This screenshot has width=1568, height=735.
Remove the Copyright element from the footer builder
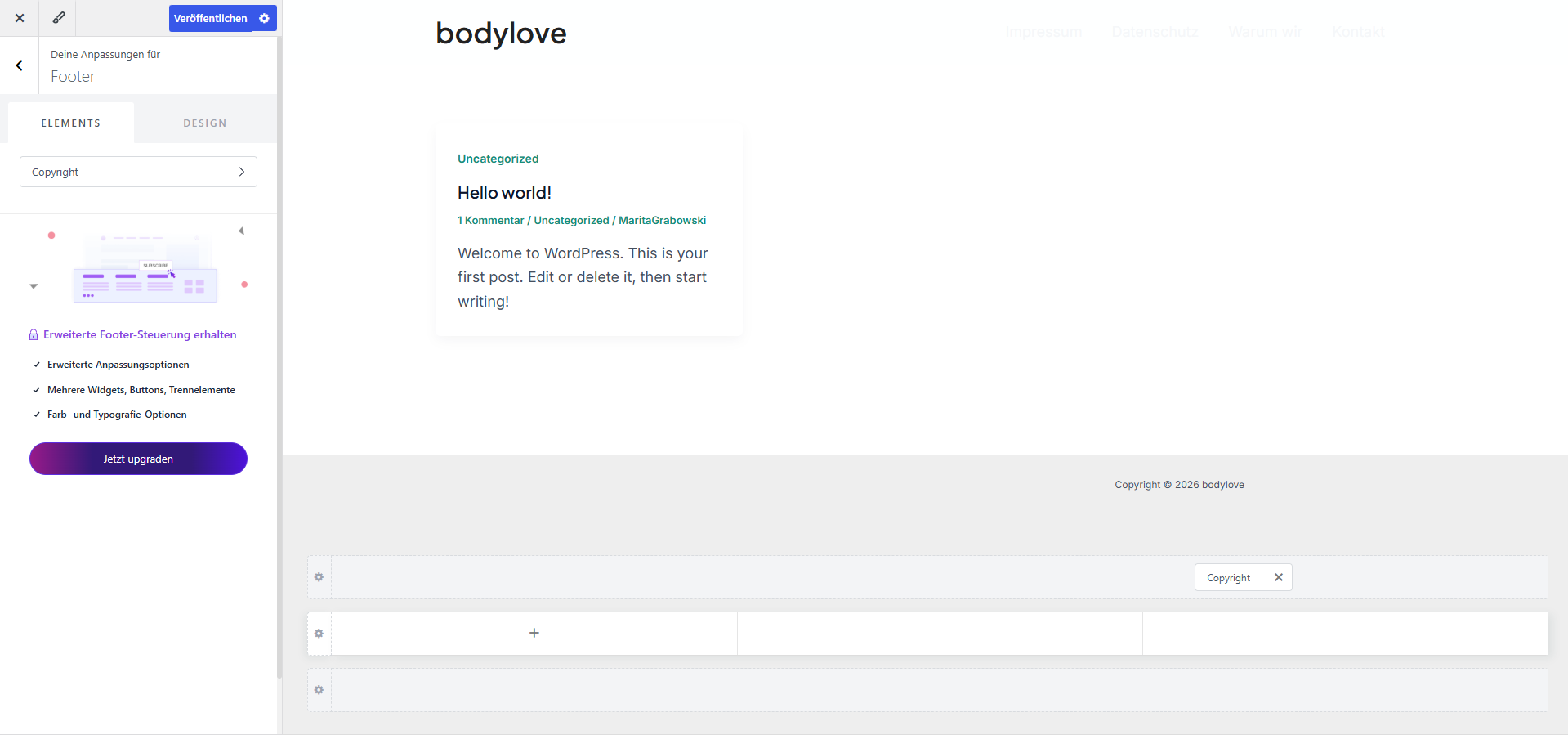tap(1279, 577)
